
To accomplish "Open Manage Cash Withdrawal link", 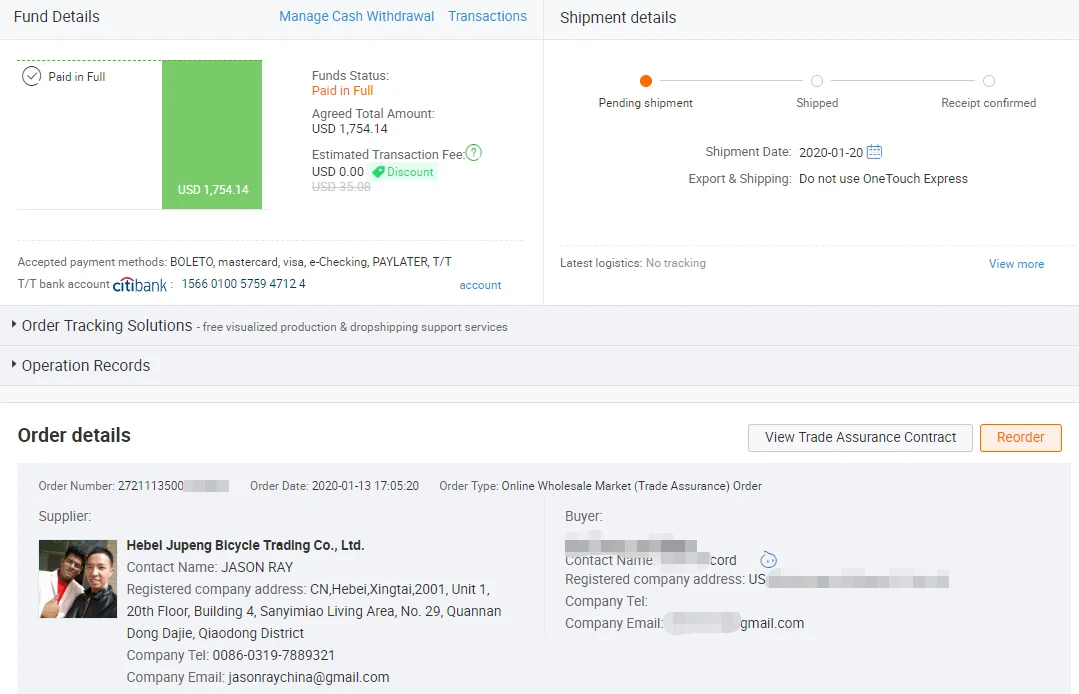I will pos(357,16).
